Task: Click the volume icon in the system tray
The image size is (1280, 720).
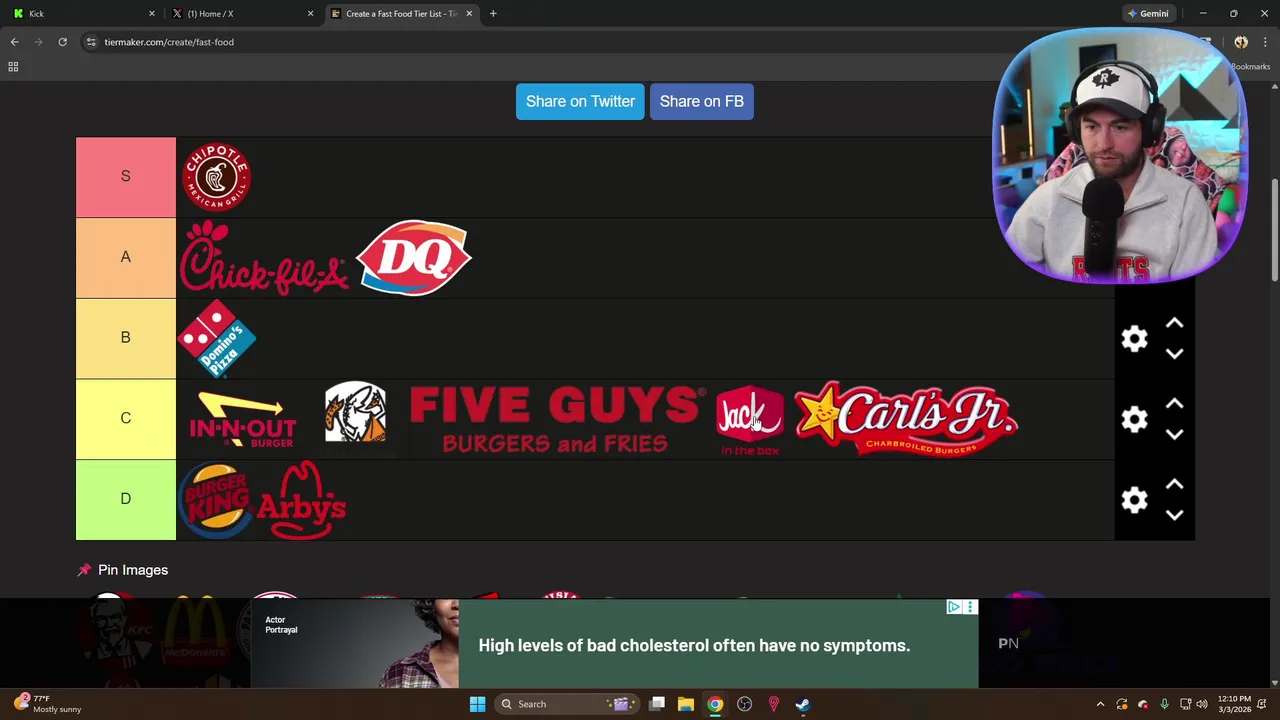Action: [1202, 704]
